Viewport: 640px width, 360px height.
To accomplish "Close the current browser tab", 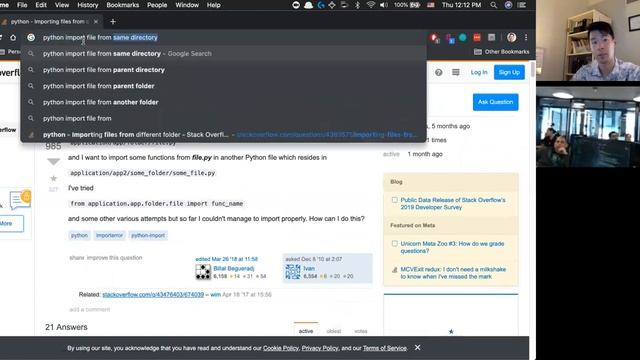I will [x=96, y=22].
